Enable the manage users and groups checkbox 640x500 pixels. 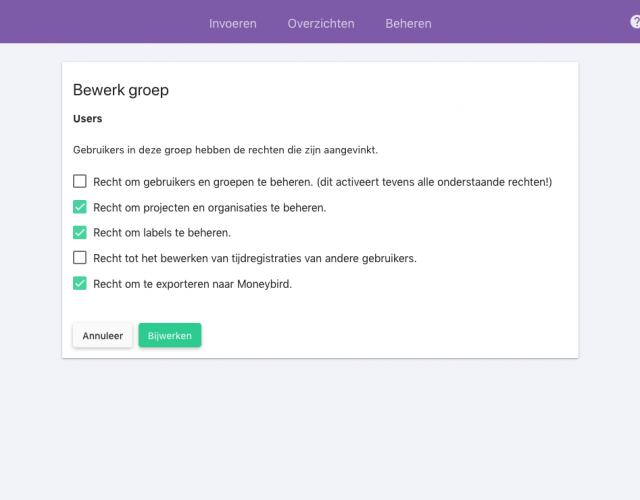click(x=80, y=181)
